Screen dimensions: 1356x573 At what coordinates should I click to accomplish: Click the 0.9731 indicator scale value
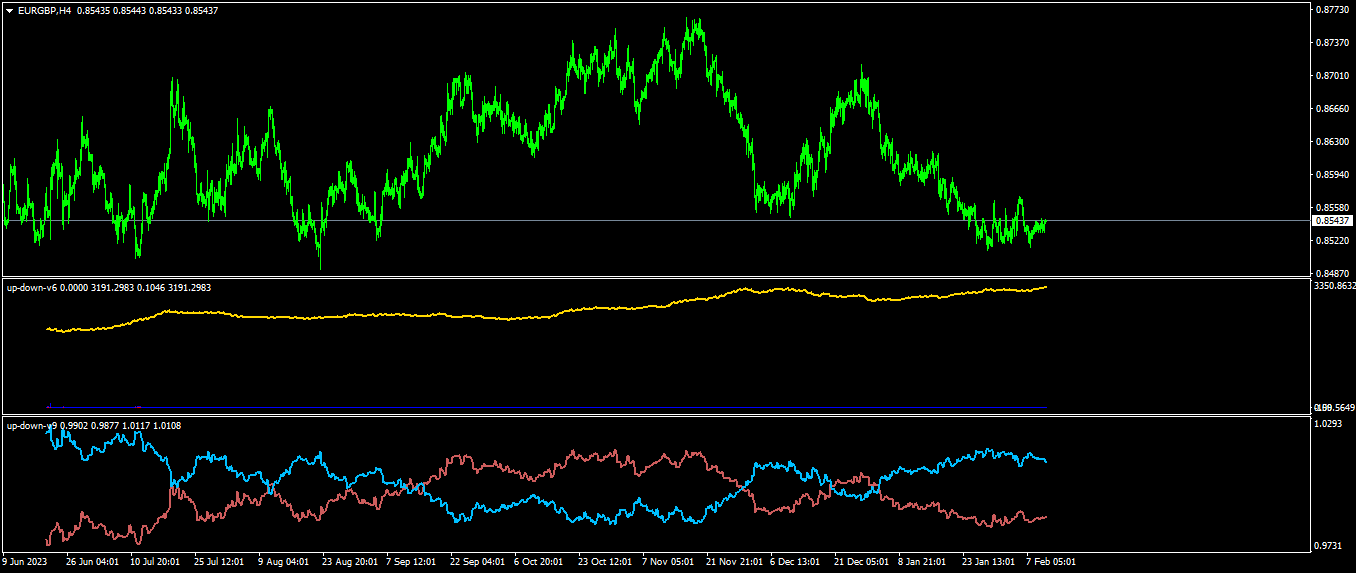pos(1329,547)
